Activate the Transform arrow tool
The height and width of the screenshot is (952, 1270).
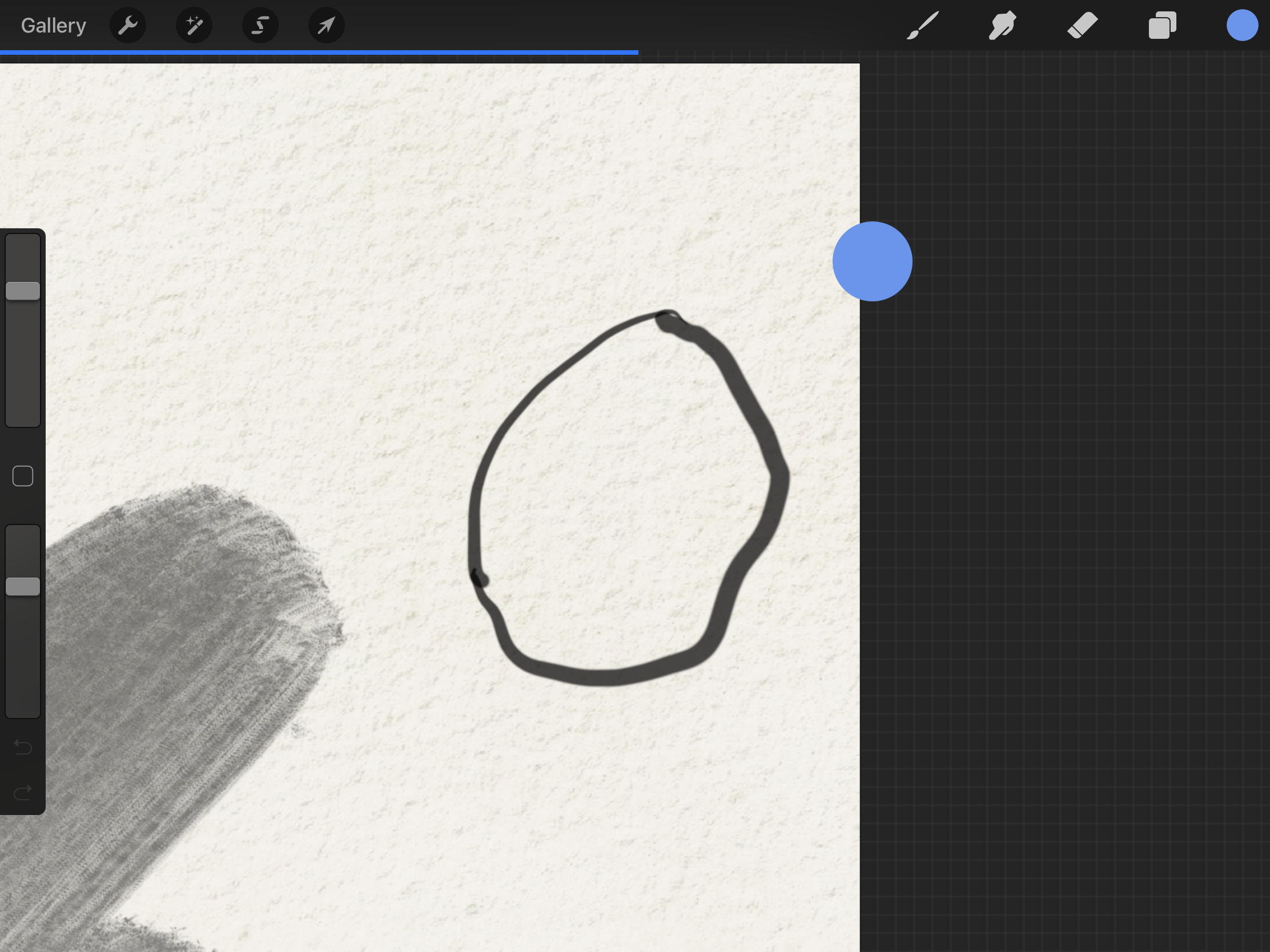tap(327, 25)
